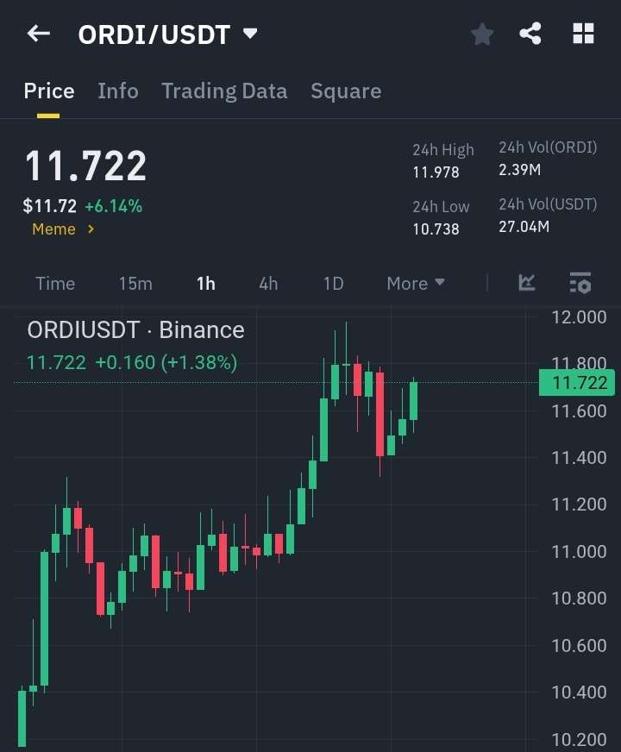The width and height of the screenshot is (621, 752).
Task: Add ORDI/USDT to favorites with star
Action: pos(482,34)
